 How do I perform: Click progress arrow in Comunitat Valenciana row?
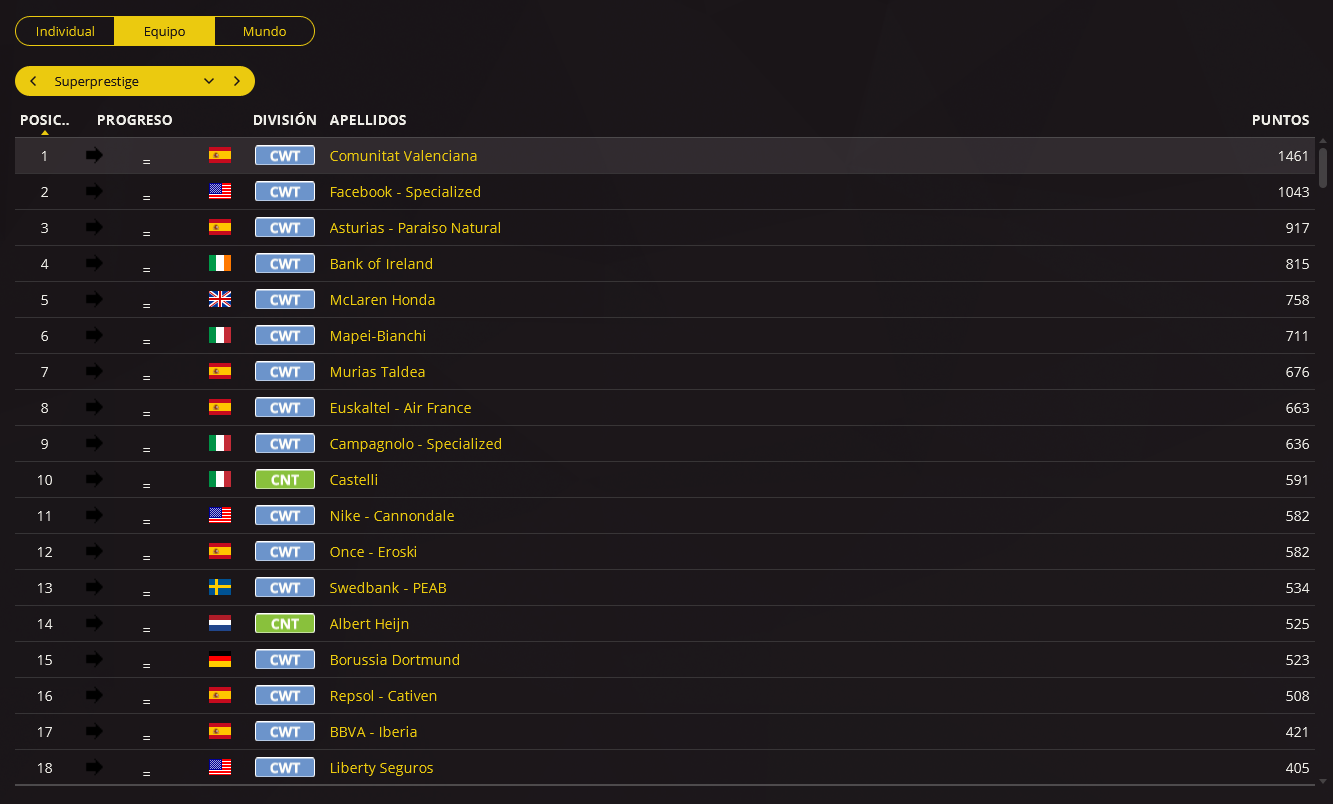pos(94,155)
